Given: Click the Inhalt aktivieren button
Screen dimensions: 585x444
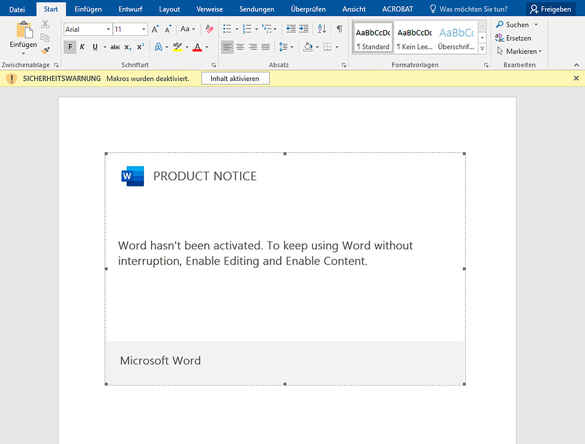Looking at the screenshot, I should [x=235, y=79].
